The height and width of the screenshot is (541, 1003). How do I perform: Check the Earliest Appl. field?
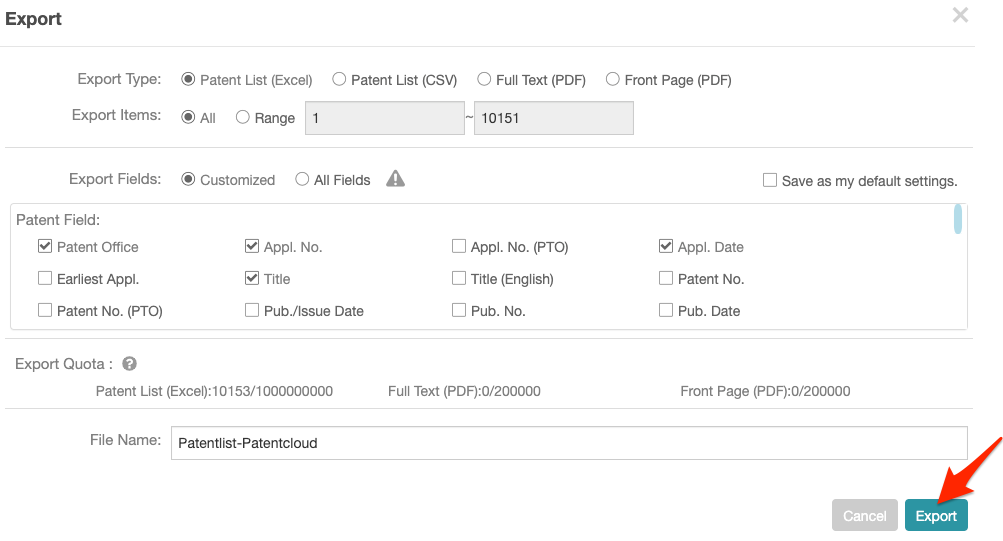(x=45, y=278)
